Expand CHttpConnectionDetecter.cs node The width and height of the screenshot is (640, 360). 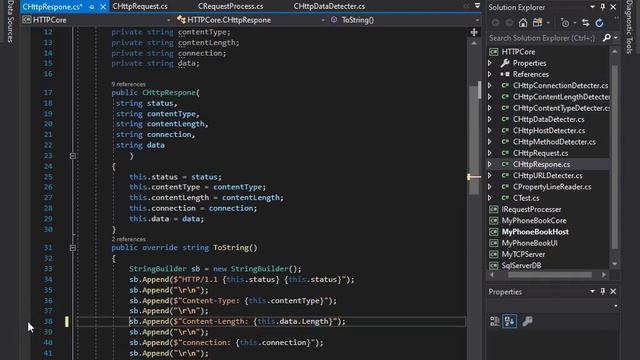490,86
